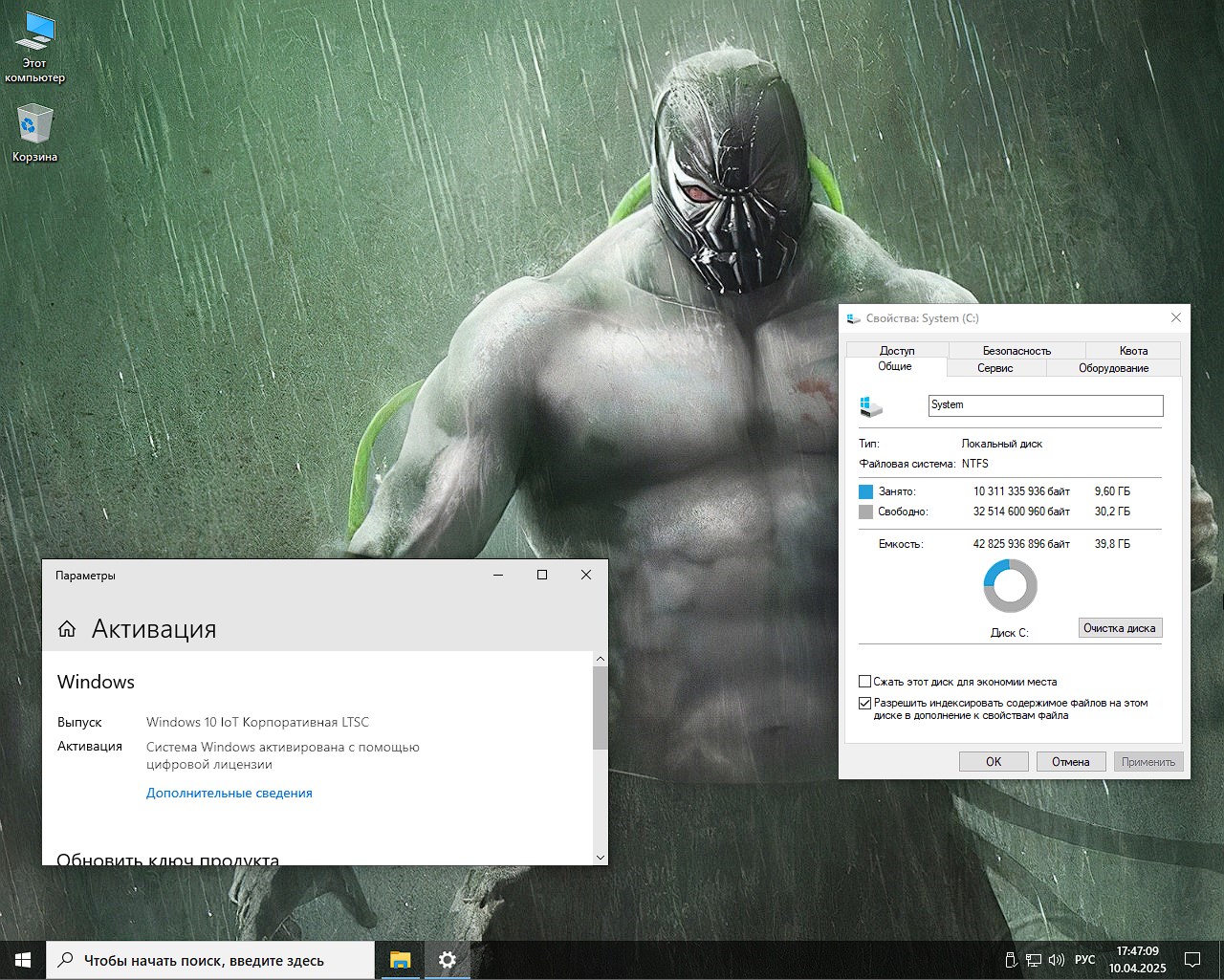Image resolution: width=1224 pixels, height=980 pixels.
Task: Click the blue Занято color swatch
Action: [x=865, y=491]
